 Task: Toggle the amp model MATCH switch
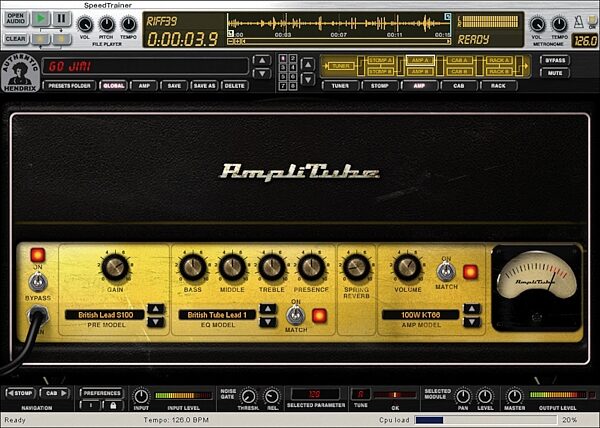446,272
